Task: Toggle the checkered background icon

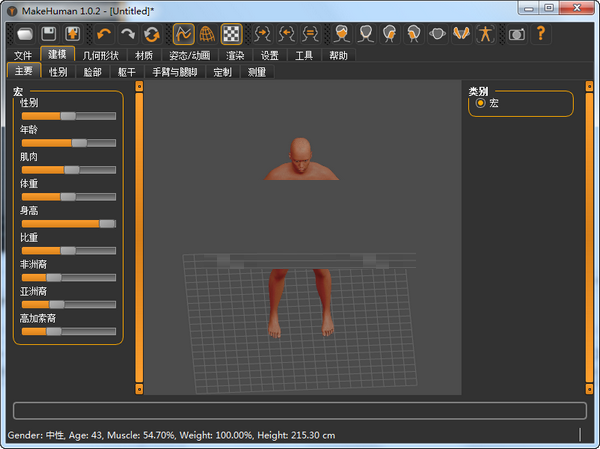Action: click(231, 34)
